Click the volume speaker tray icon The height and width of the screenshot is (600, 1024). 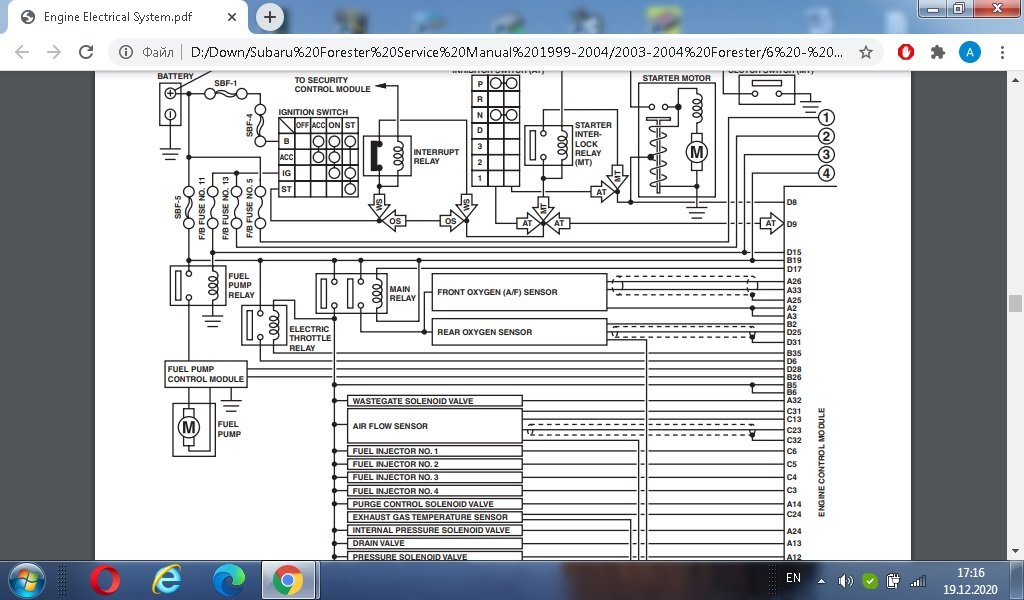click(845, 580)
